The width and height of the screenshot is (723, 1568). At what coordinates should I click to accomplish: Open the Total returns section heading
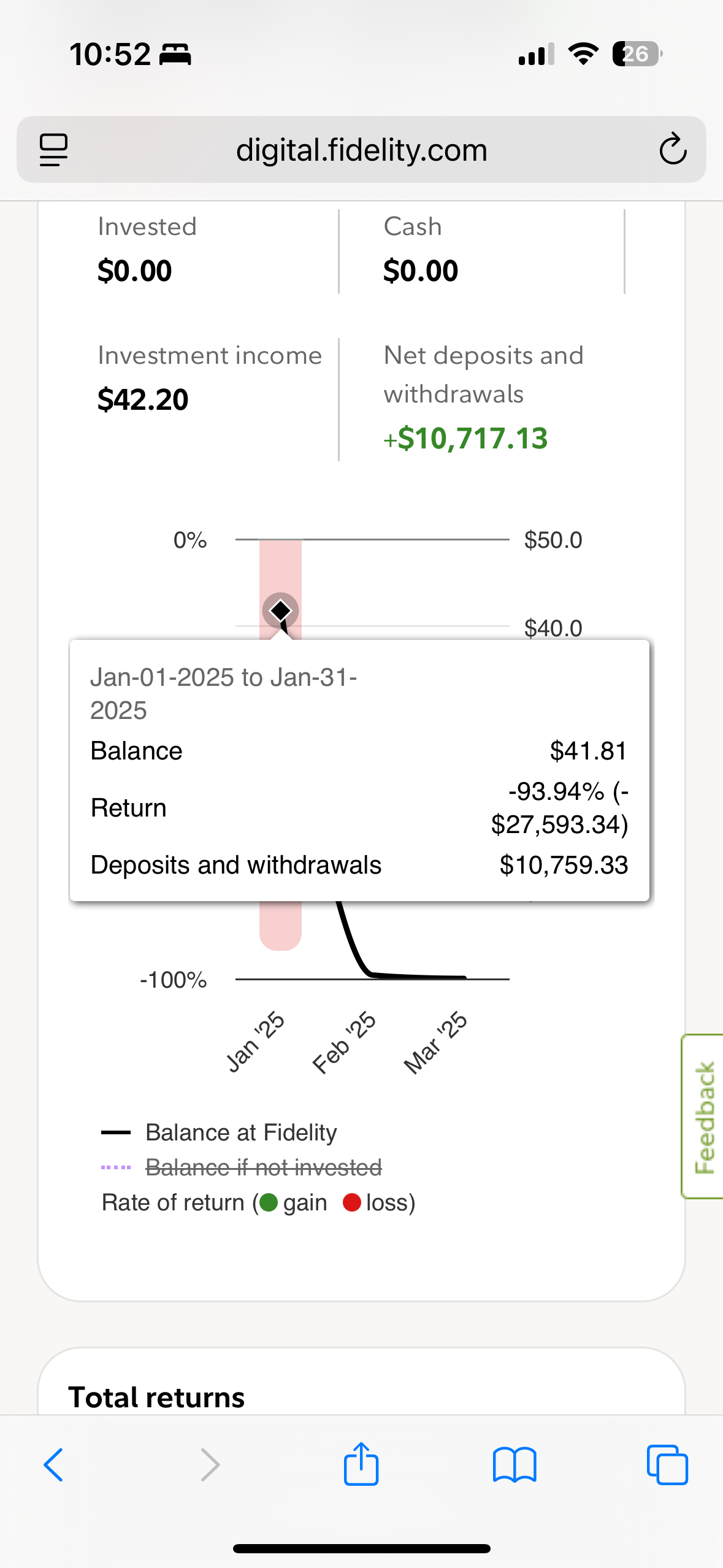click(x=156, y=1397)
